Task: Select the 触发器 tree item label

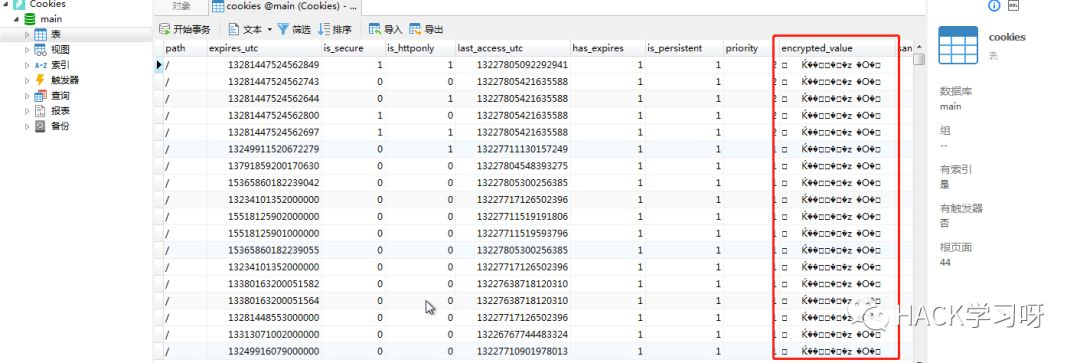Action: point(65,81)
